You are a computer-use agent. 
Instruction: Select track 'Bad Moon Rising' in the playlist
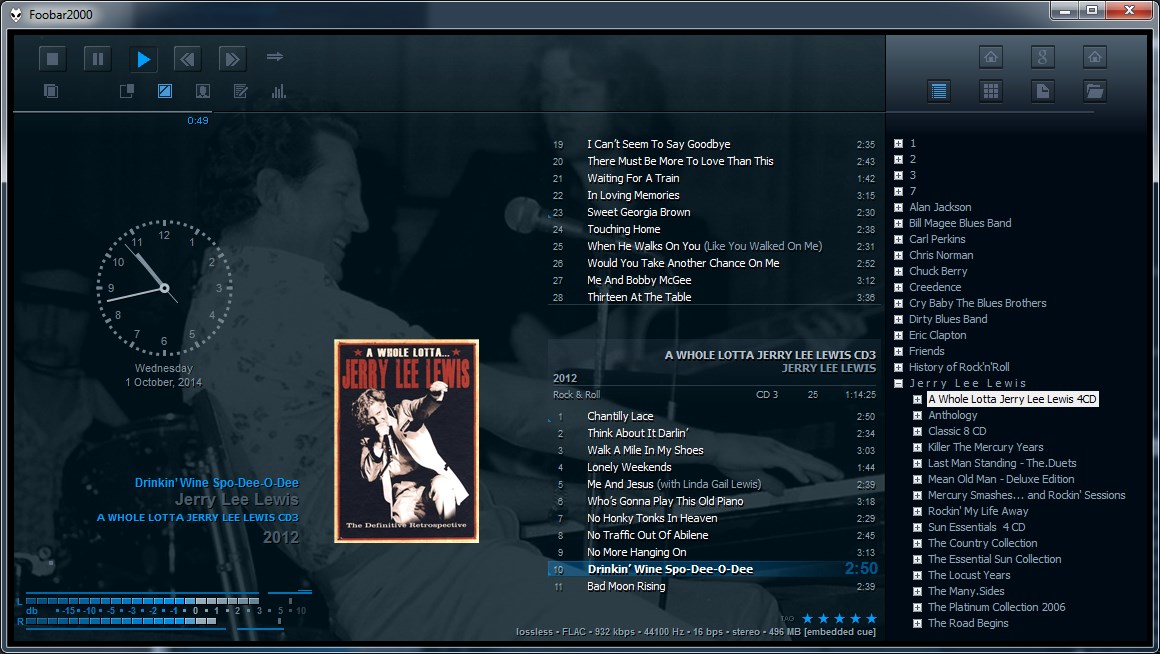point(714,587)
